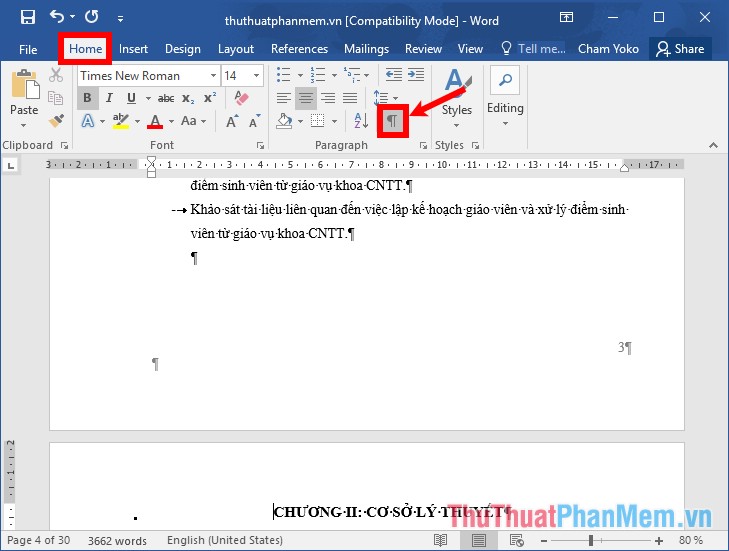Viewport: 729px width, 551px height.
Task: Toggle Bold formatting
Action: [87, 98]
